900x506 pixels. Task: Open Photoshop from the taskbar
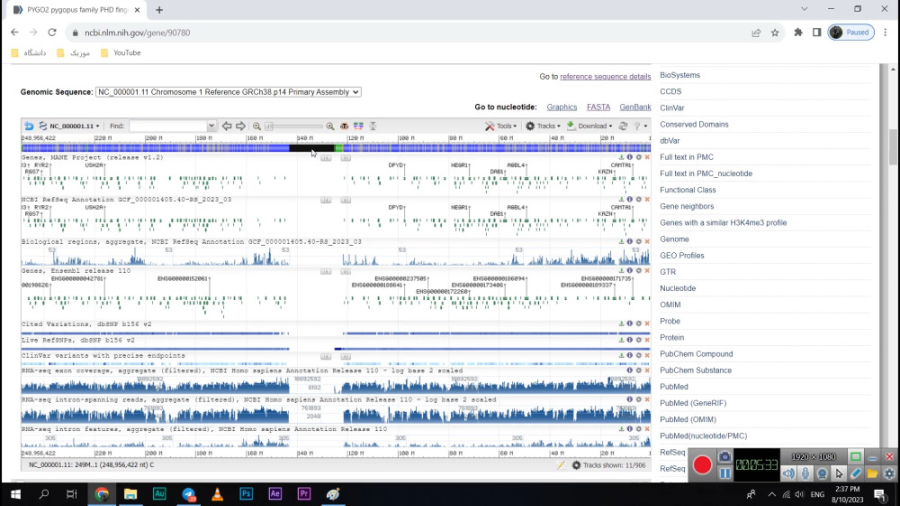246,494
